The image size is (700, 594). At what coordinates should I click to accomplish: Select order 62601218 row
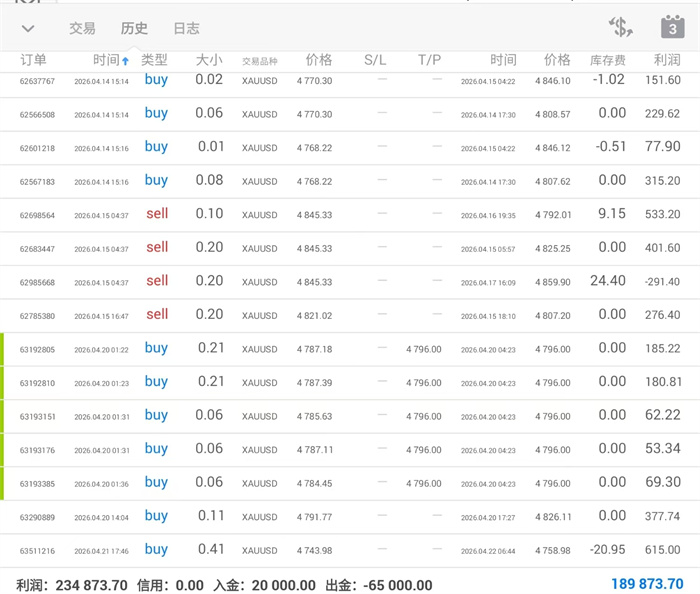click(x=350, y=148)
